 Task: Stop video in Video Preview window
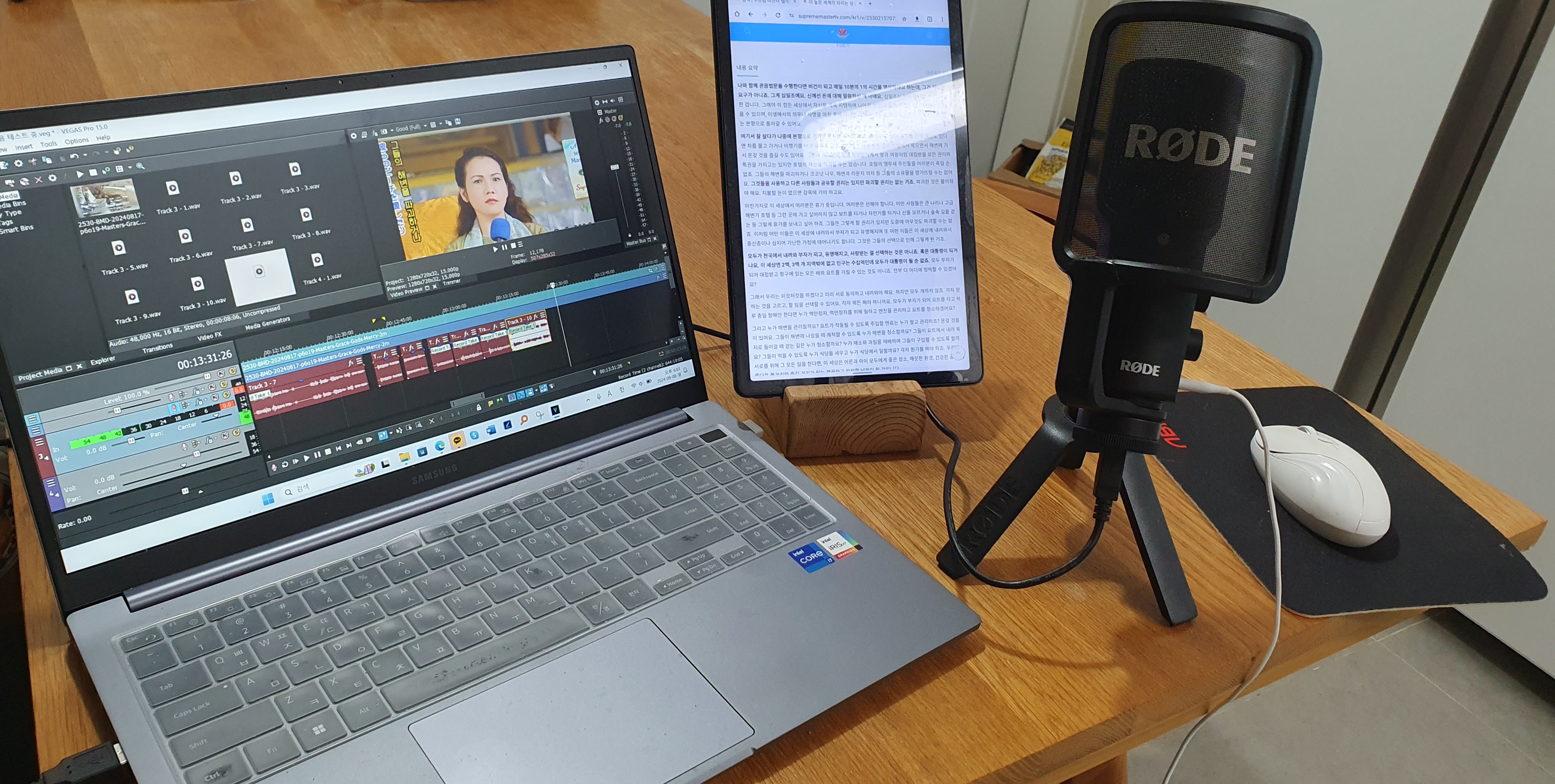[x=514, y=246]
